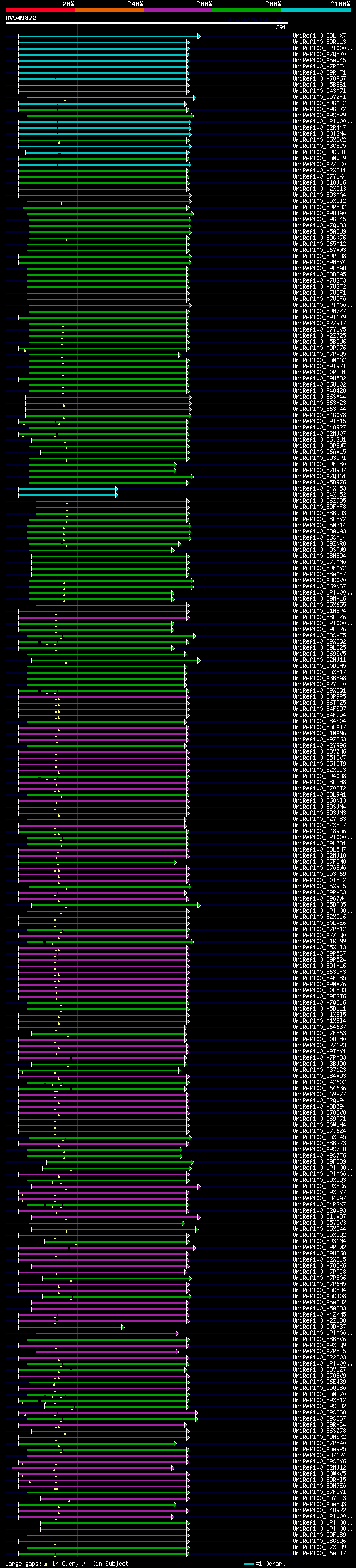
Task: Select hit label UniRef100_B9RYU2
Action: 319,207
